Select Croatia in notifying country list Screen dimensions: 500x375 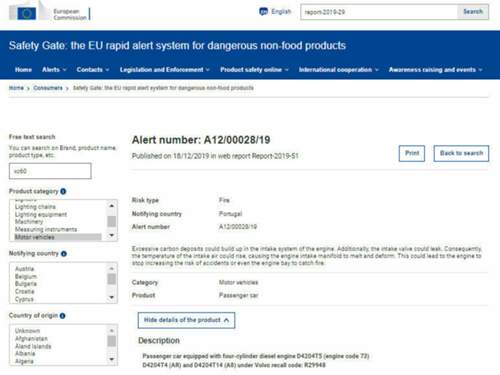pos(25,292)
